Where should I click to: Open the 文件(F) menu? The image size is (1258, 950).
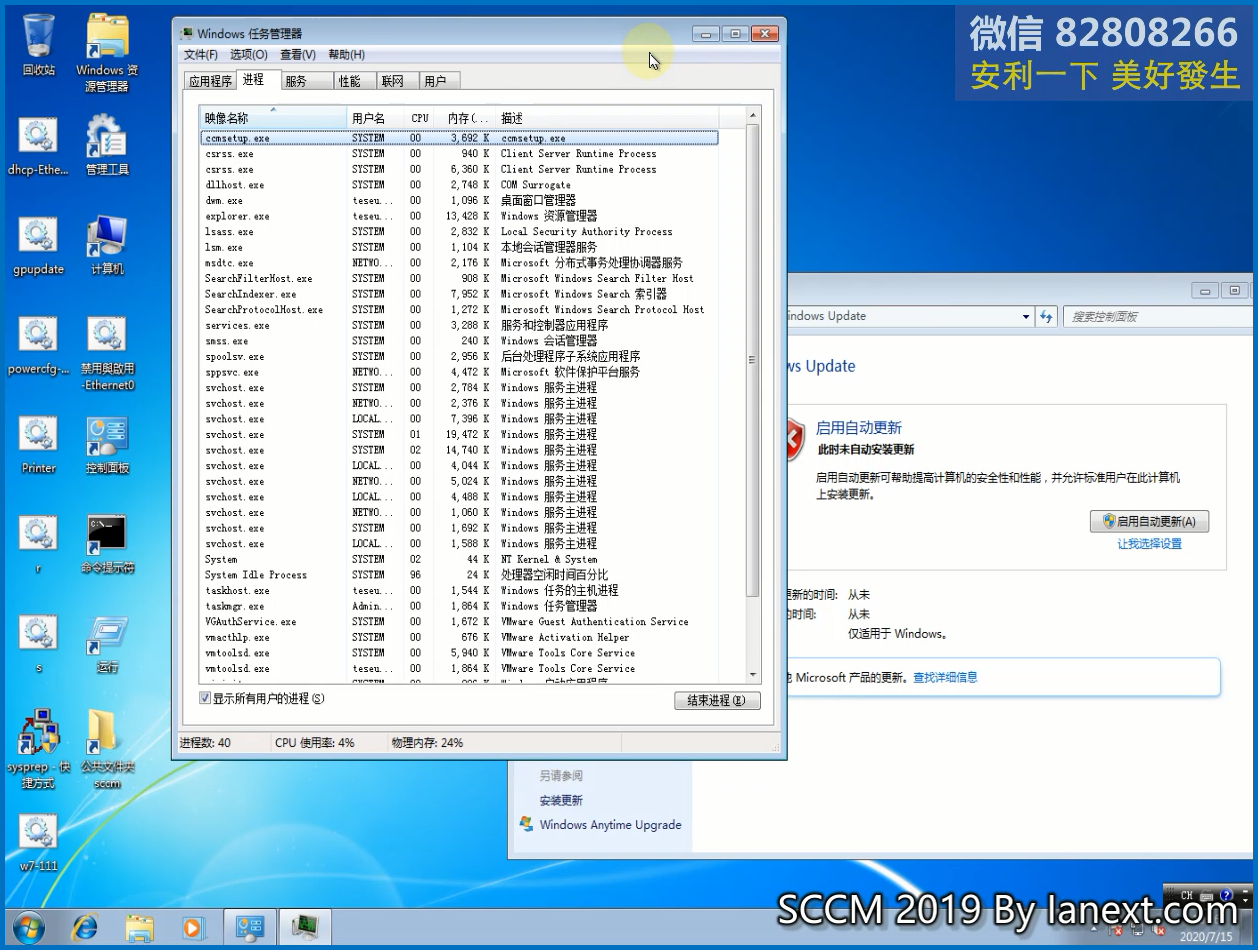(x=201, y=55)
